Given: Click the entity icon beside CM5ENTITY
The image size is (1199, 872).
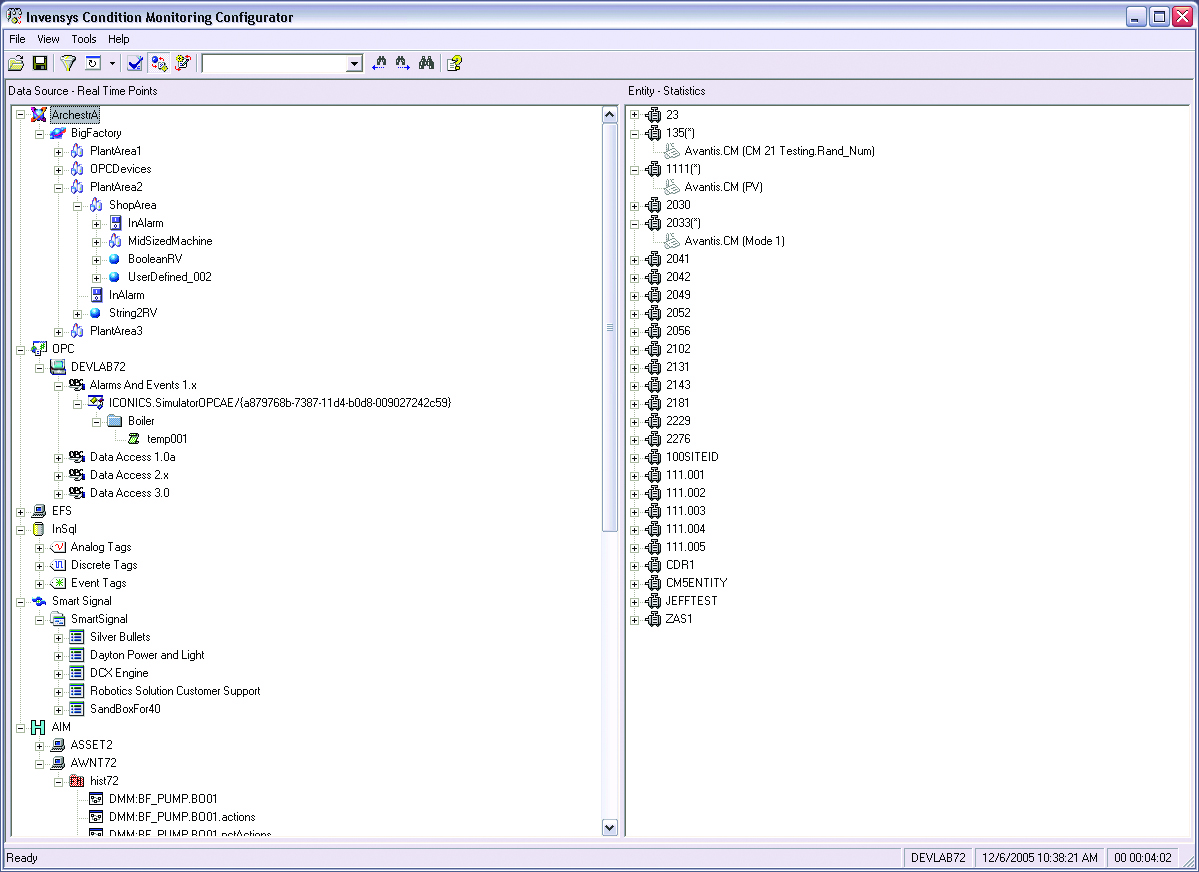Looking at the screenshot, I should click(653, 583).
